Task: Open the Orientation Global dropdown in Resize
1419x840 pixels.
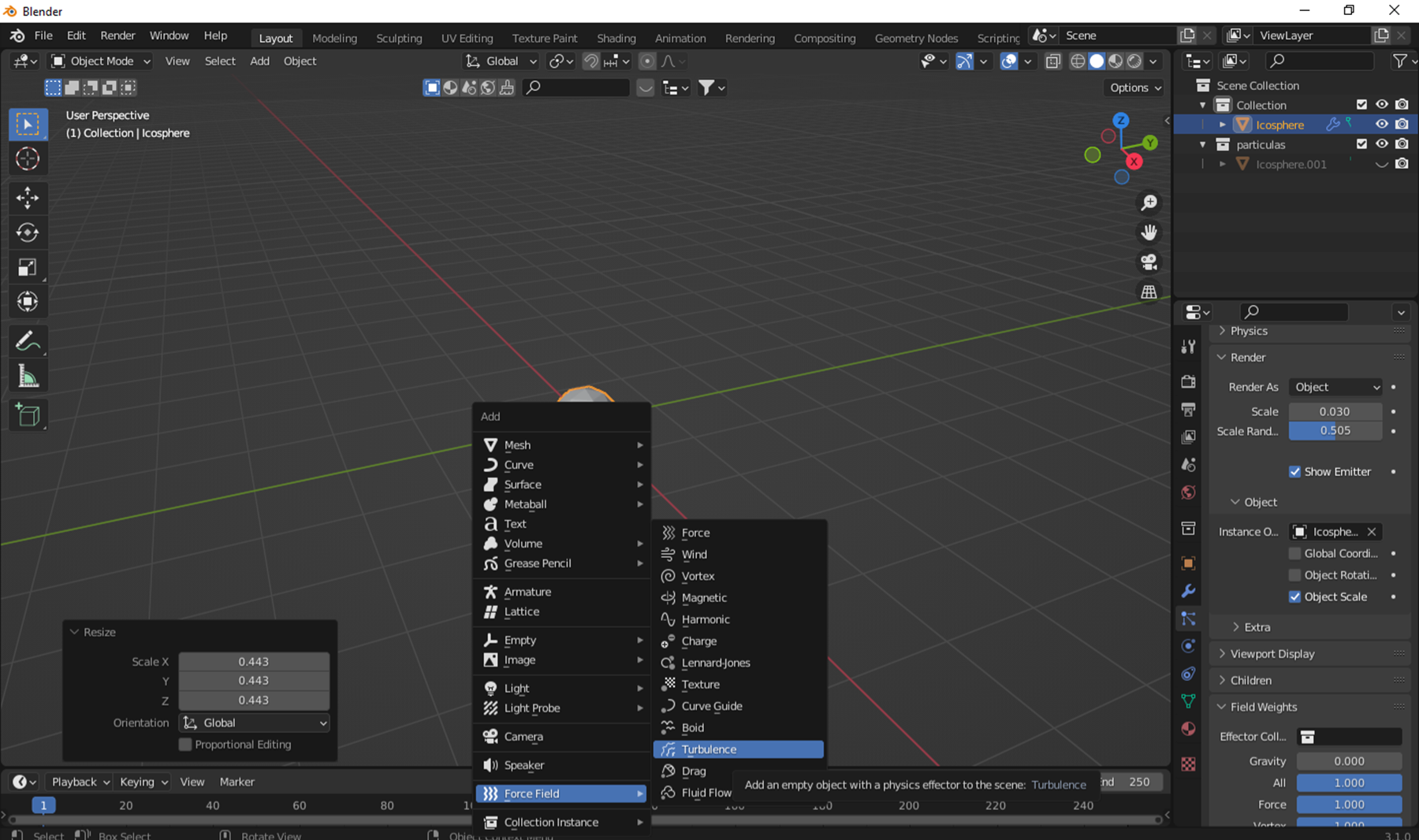Action: (254, 723)
